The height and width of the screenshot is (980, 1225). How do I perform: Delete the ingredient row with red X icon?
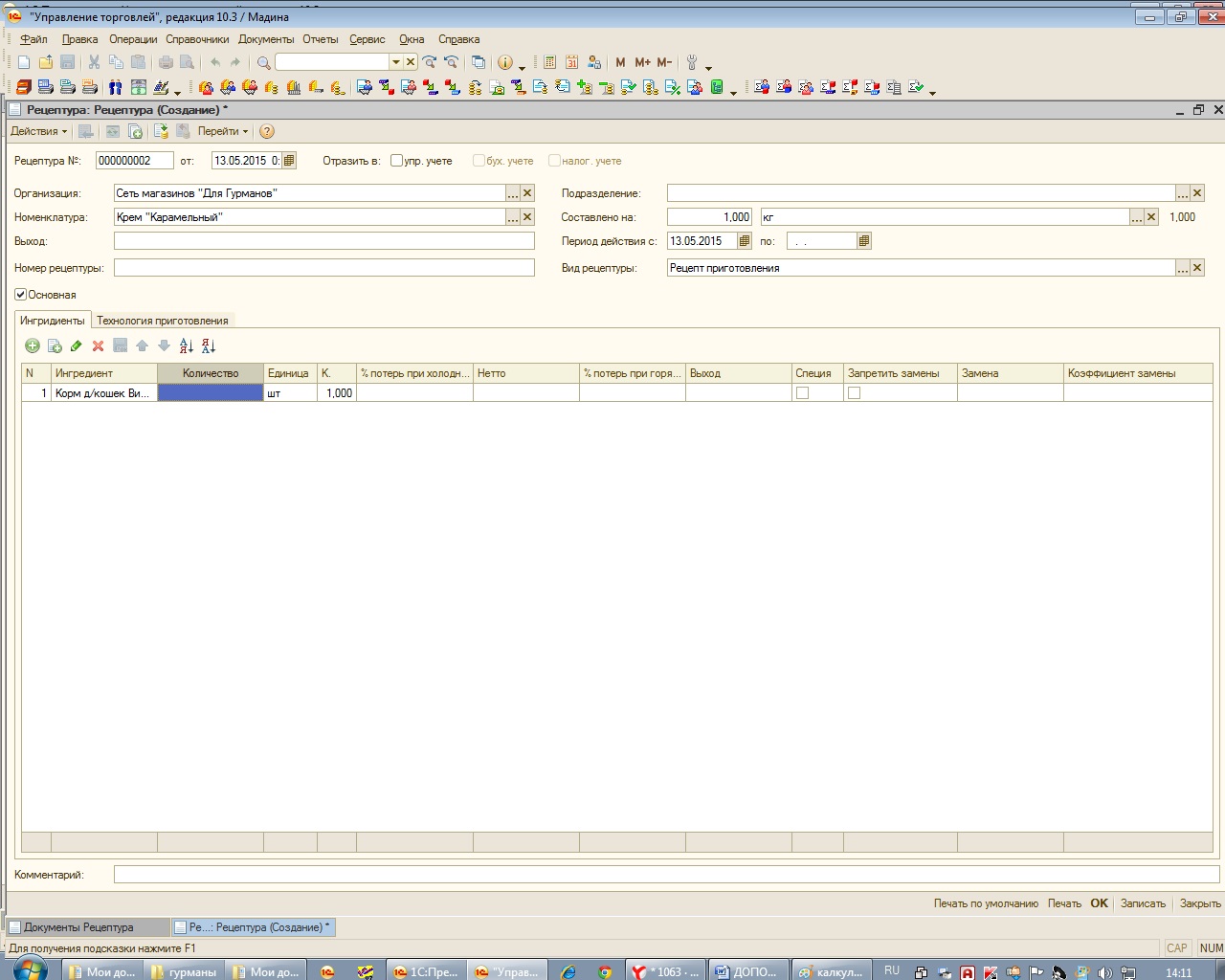click(x=98, y=346)
